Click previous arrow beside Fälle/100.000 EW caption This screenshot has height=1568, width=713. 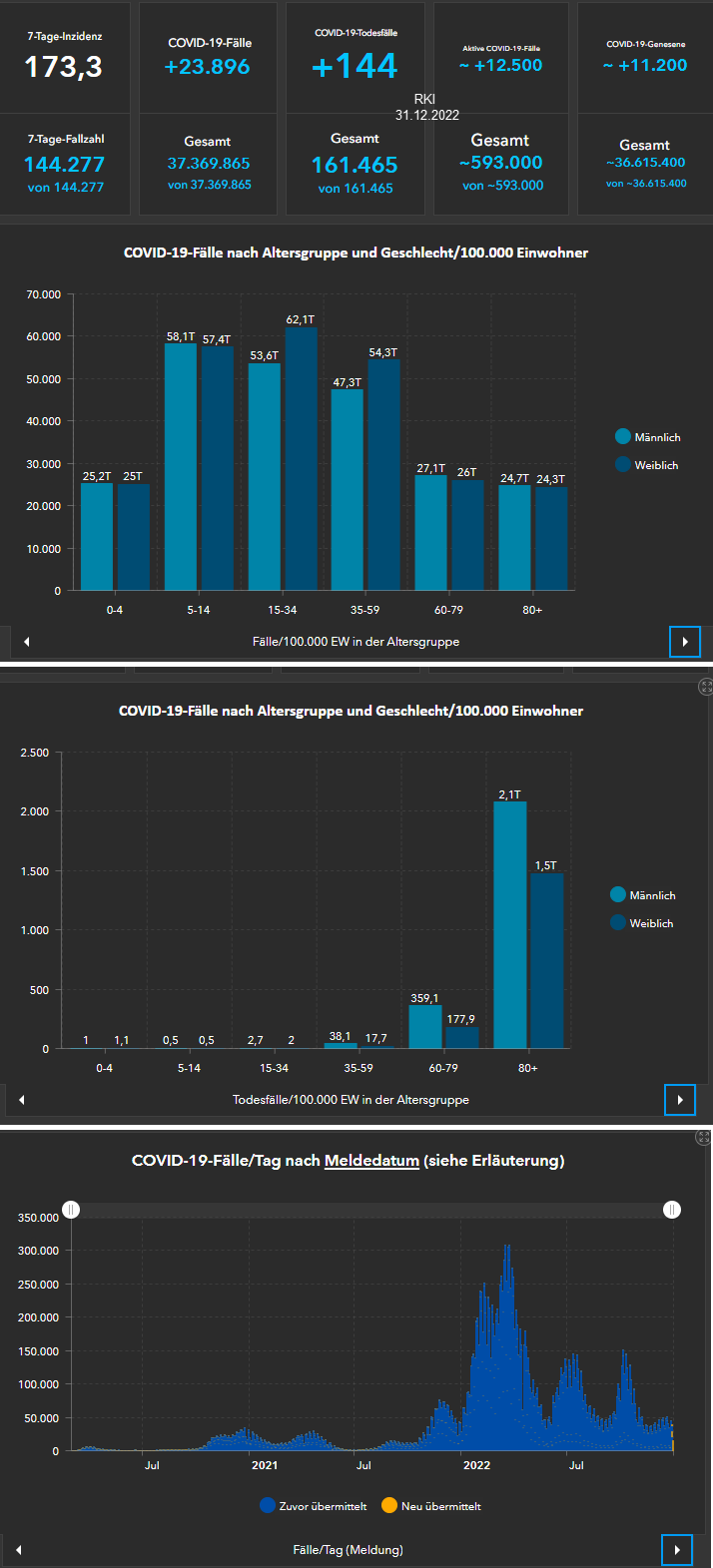(27, 642)
